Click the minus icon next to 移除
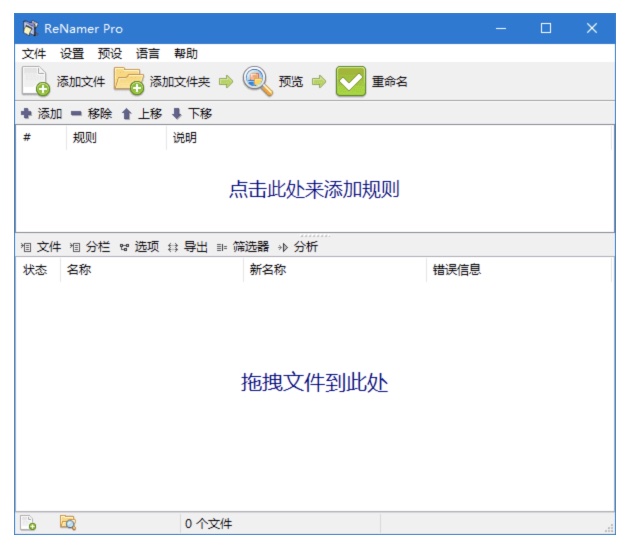 (76, 114)
